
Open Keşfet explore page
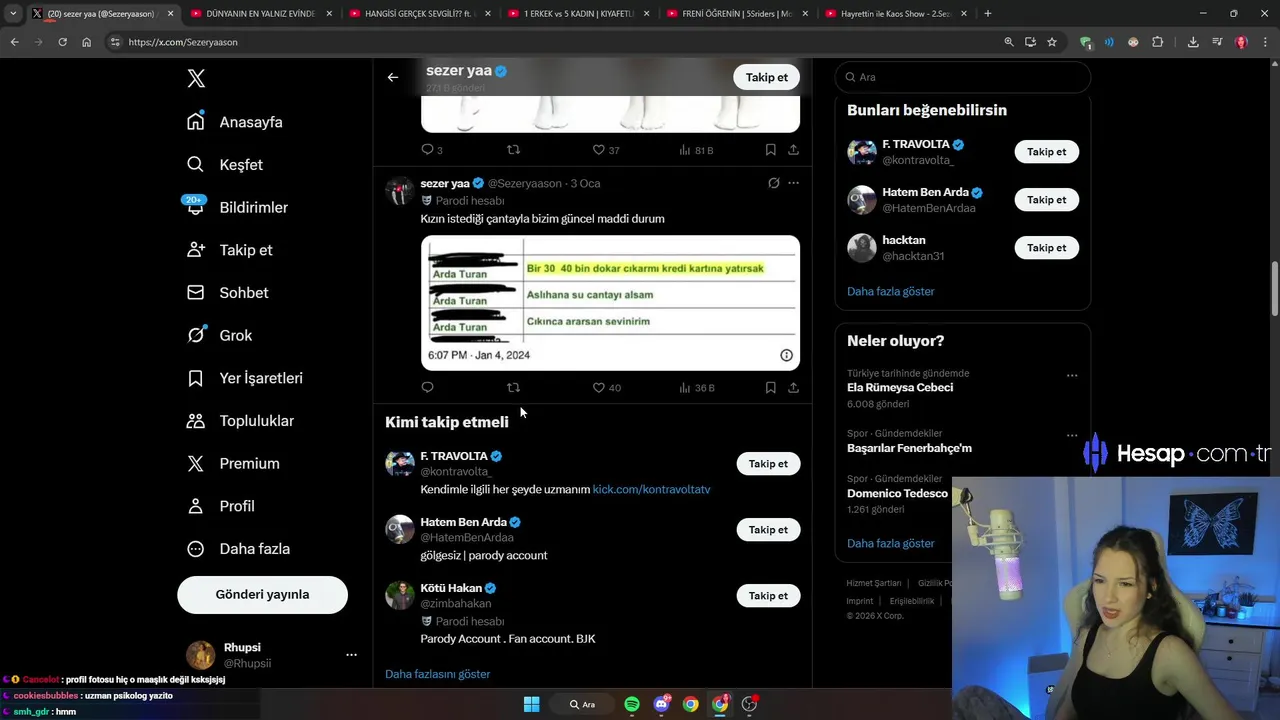pos(225,165)
